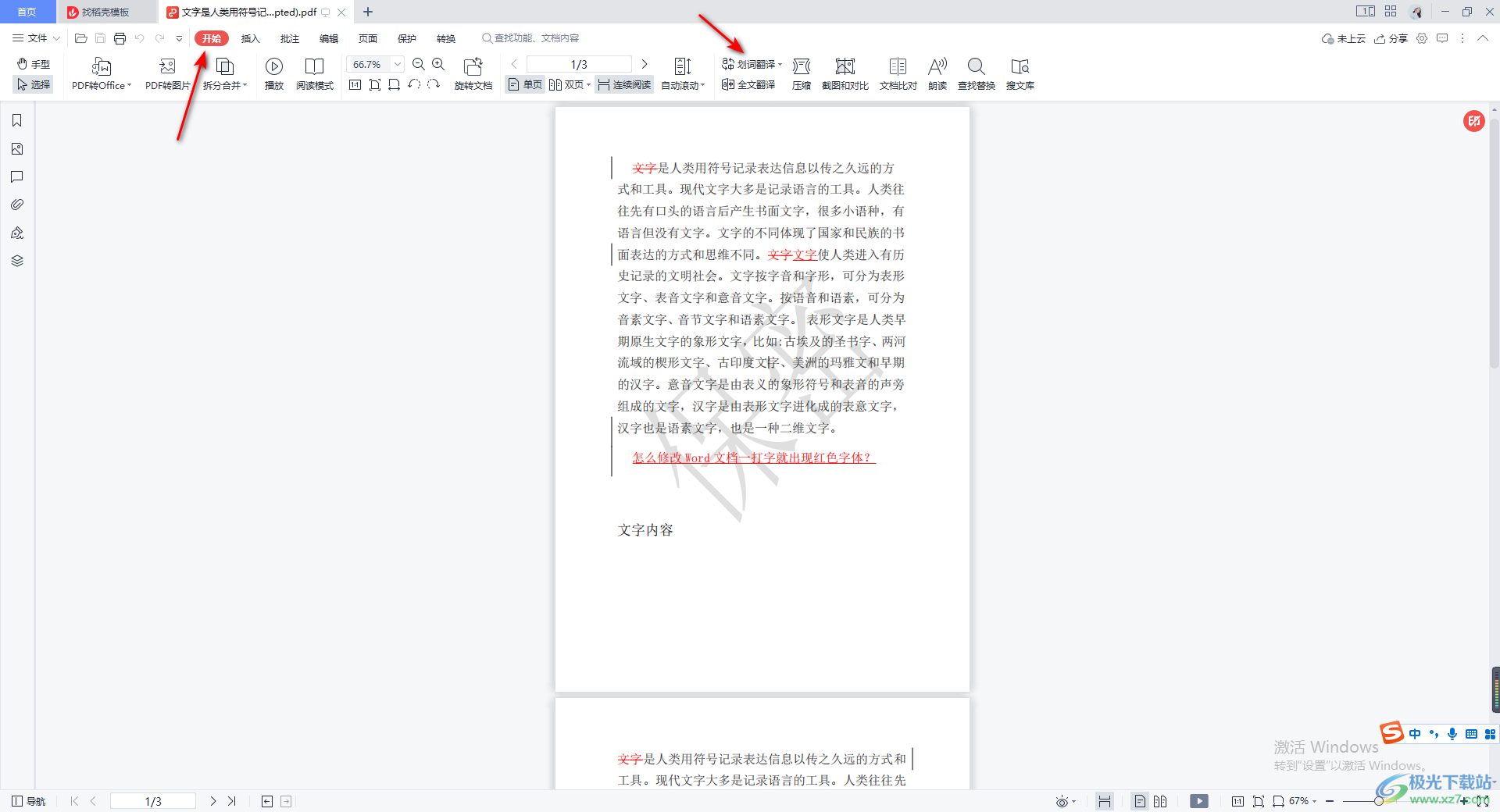Click the search functions box (查找功能)
Screen dimensions: 1500x812
tap(531, 38)
